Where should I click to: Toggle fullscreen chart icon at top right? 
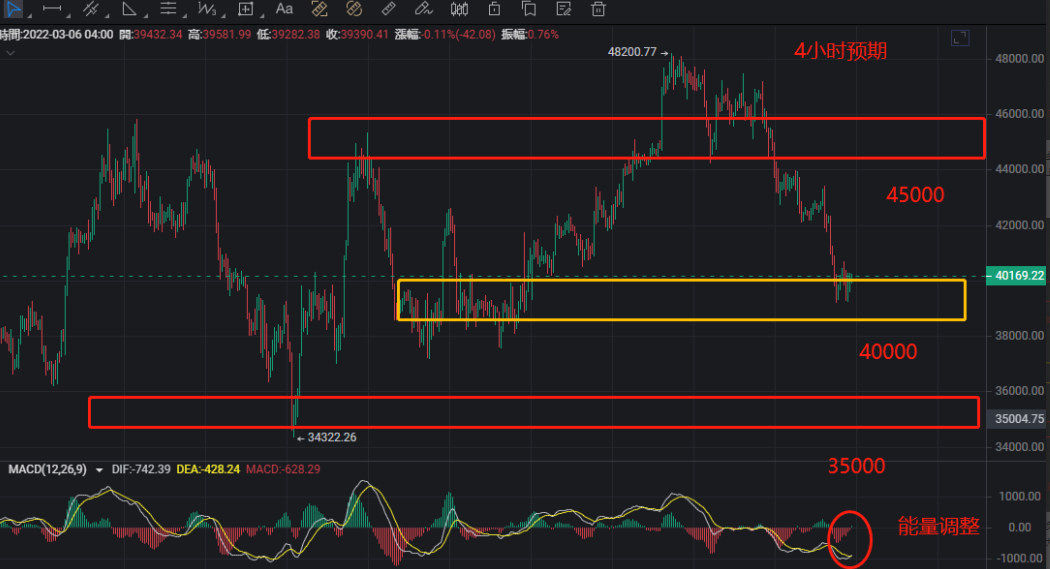click(x=960, y=38)
